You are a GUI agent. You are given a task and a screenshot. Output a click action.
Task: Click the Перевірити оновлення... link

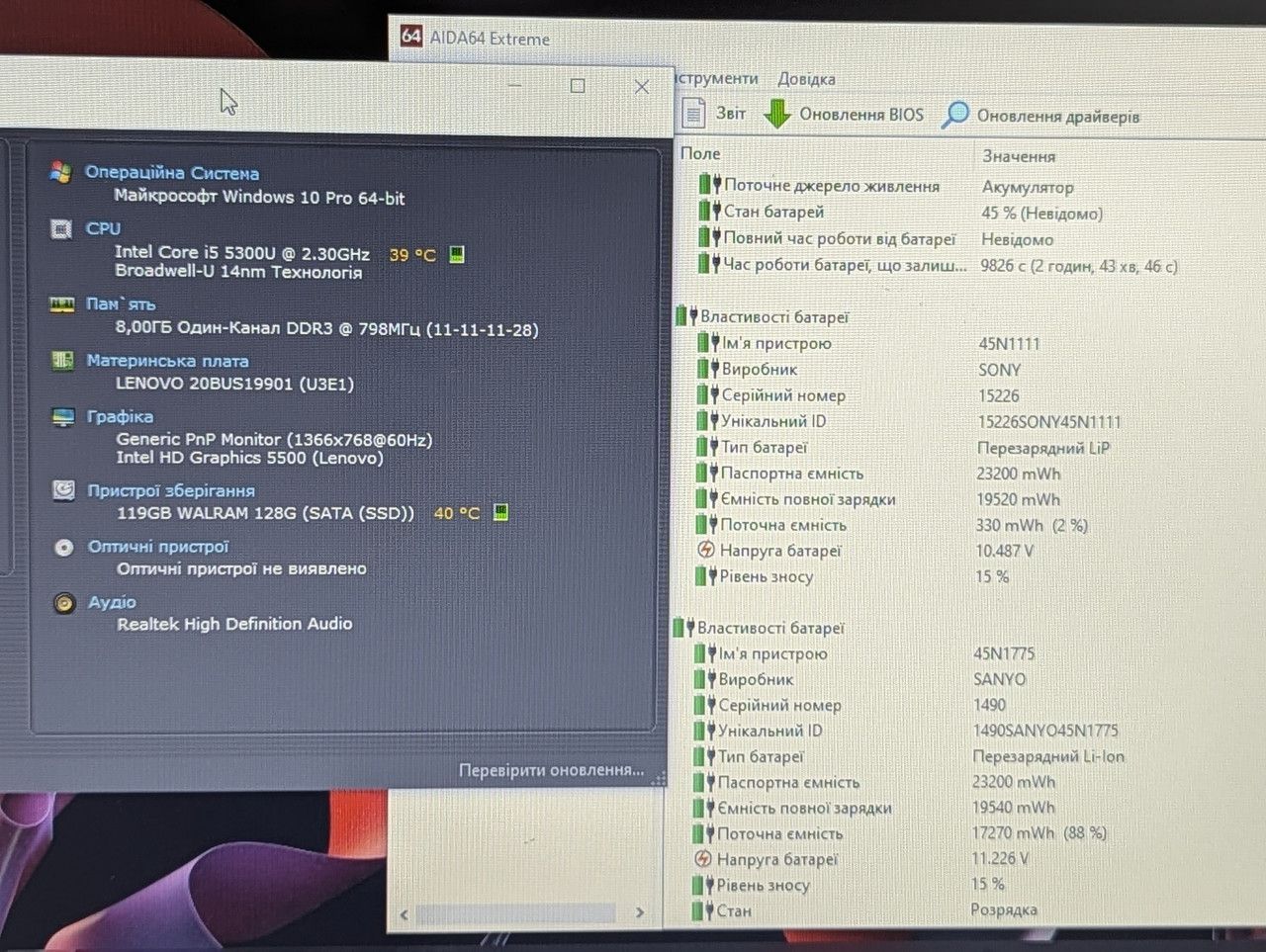(x=551, y=770)
